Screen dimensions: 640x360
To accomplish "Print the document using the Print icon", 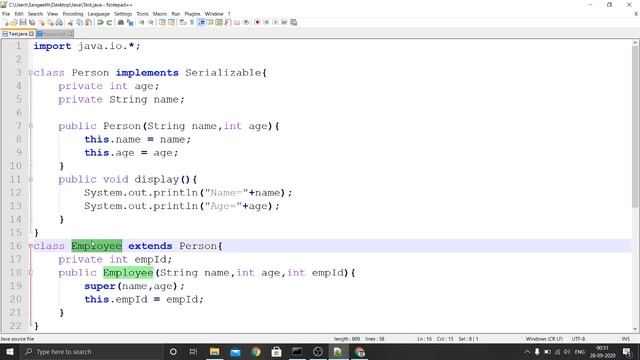I will tap(59, 22).
